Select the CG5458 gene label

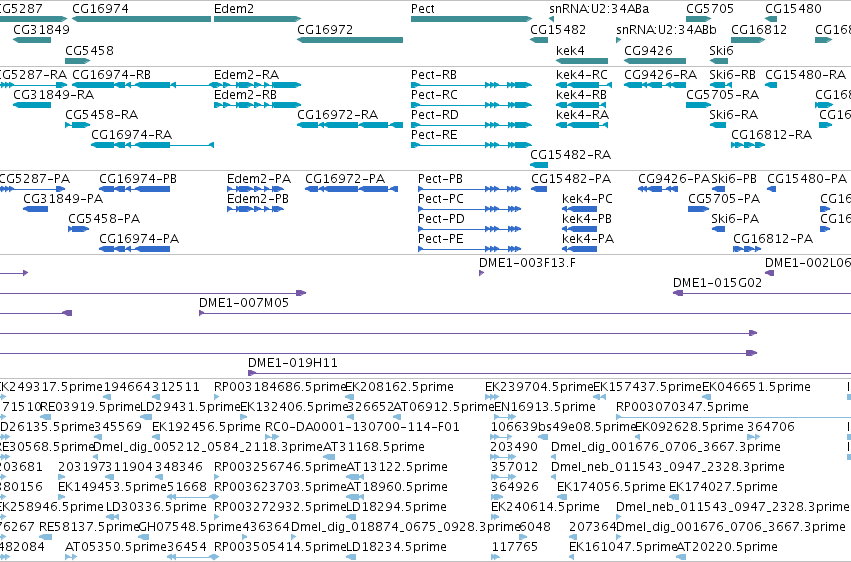[x=90, y=50]
